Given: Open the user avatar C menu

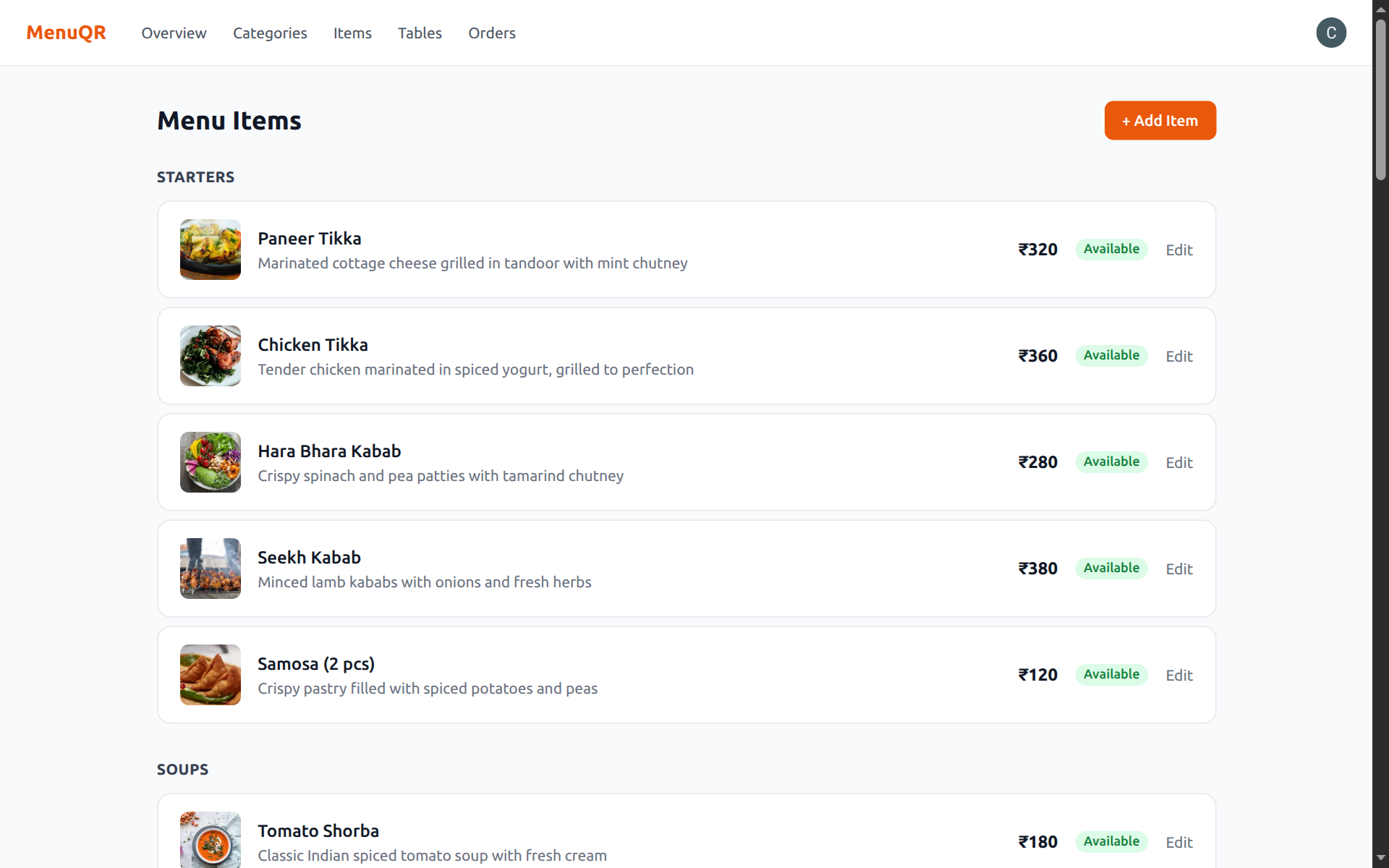Looking at the screenshot, I should (x=1331, y=33).
